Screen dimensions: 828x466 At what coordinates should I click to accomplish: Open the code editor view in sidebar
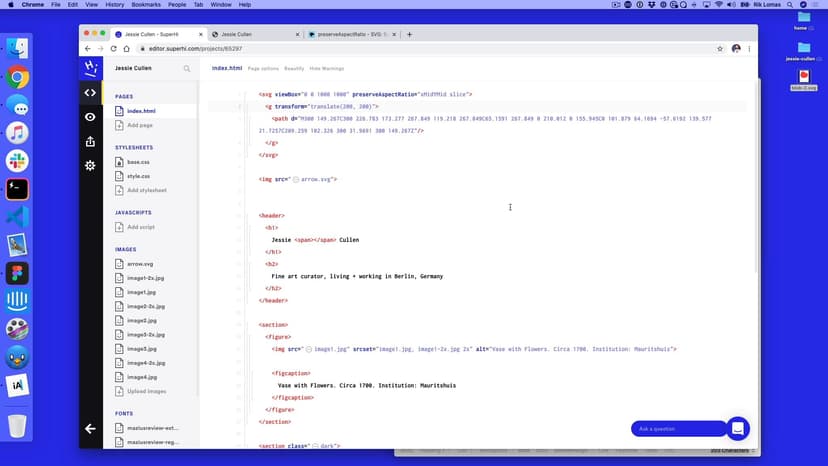coord(90,93)
